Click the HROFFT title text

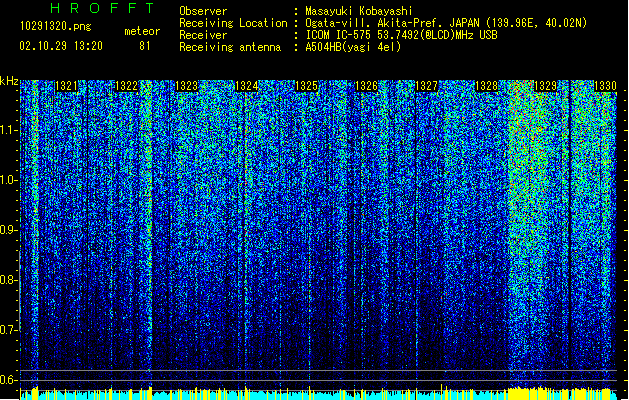102,8
